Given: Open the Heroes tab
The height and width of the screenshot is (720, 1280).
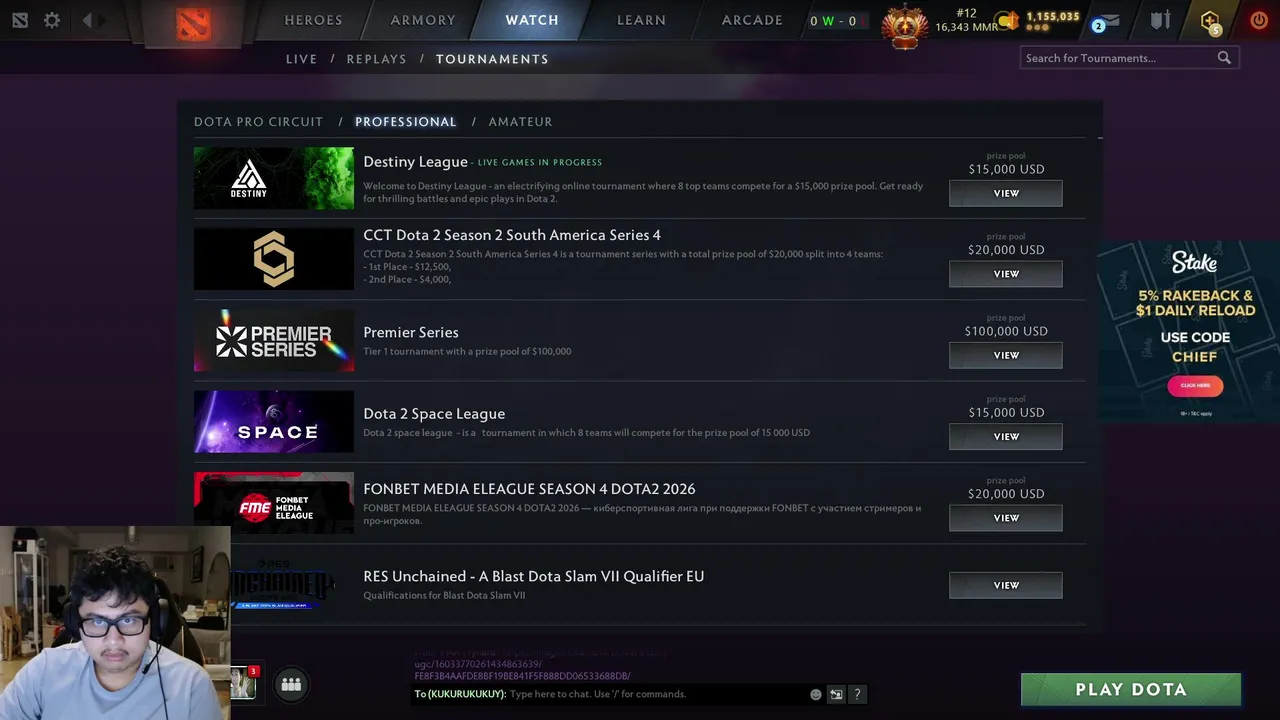Looking at the screenshot, I should [313, 20].
